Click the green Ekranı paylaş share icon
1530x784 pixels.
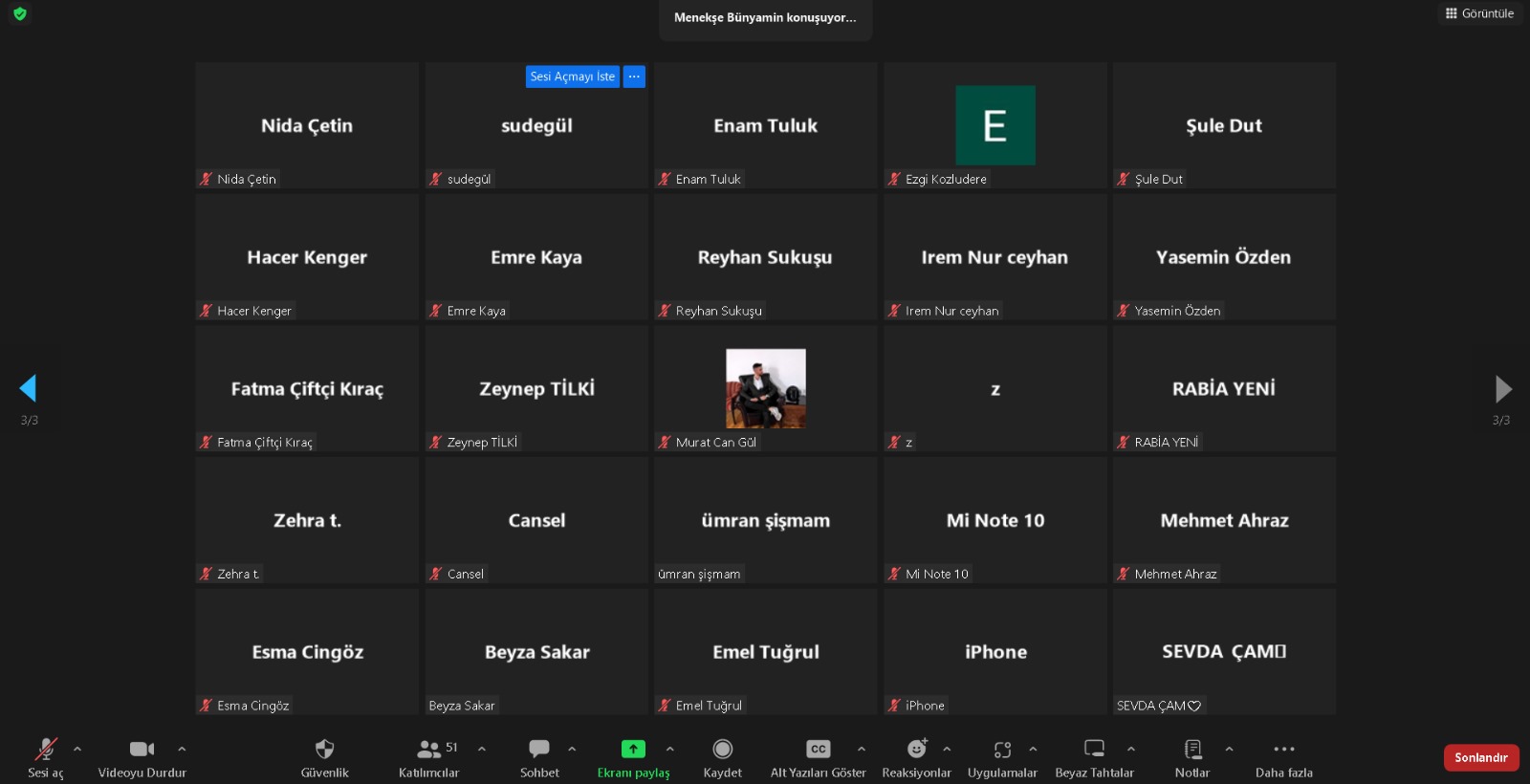tap(633, 750)
